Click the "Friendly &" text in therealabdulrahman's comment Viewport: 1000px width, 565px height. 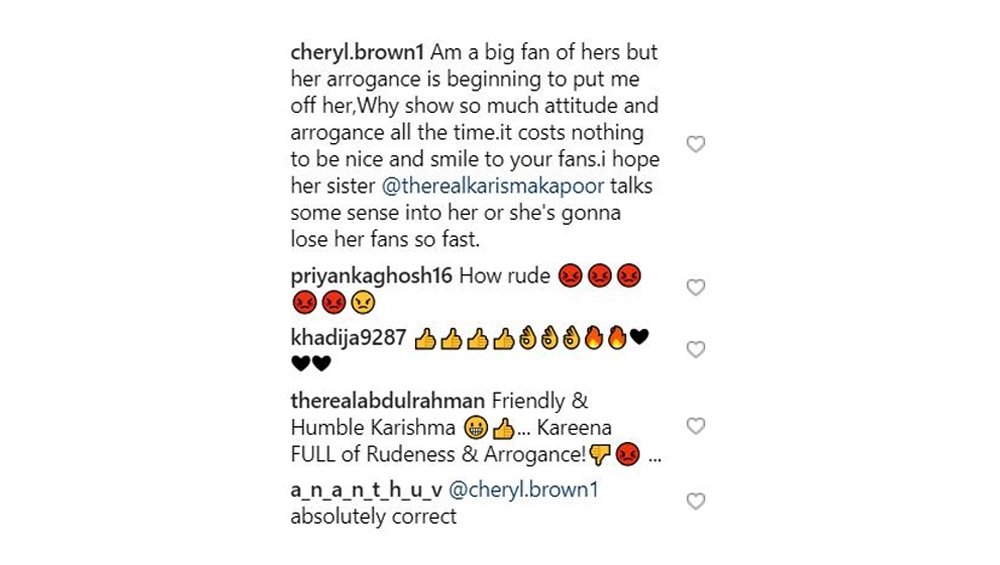540,401
